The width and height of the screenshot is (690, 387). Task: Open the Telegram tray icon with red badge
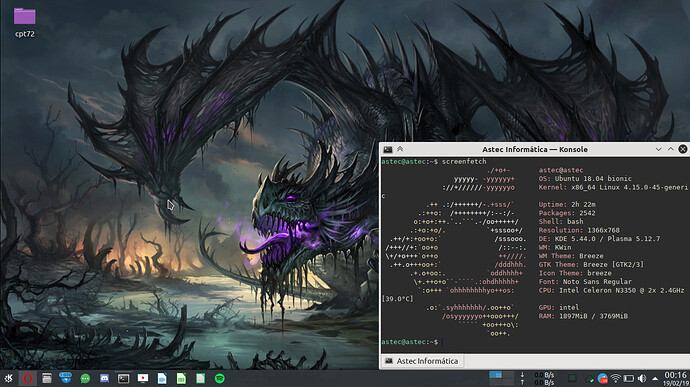point(602,379)
